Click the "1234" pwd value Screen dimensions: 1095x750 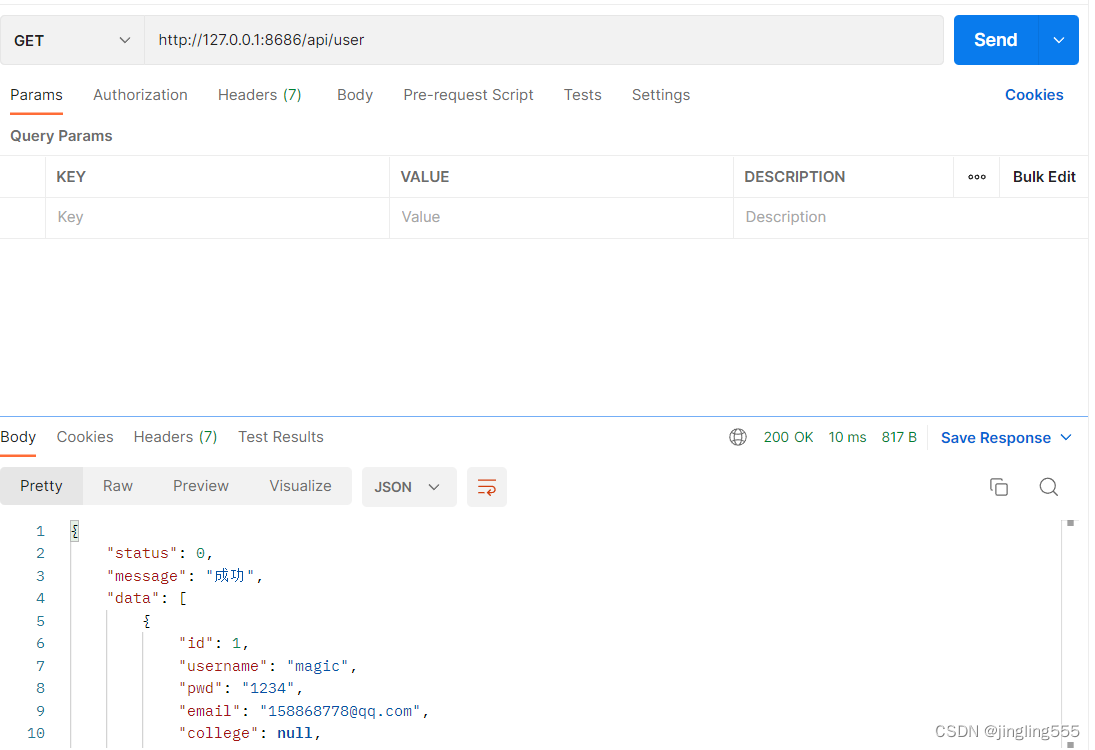pyautogui.click(x=268, y=689)
